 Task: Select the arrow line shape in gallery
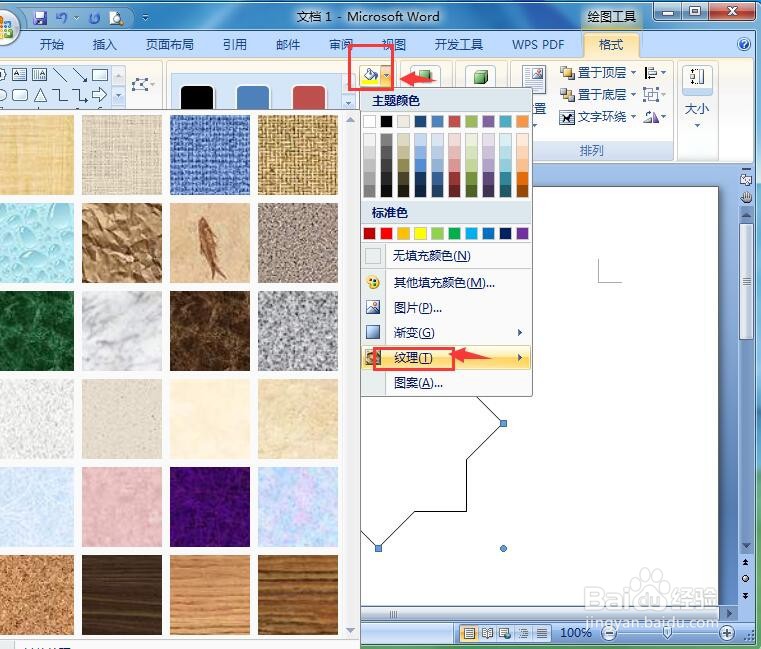[x=80, y=74]
